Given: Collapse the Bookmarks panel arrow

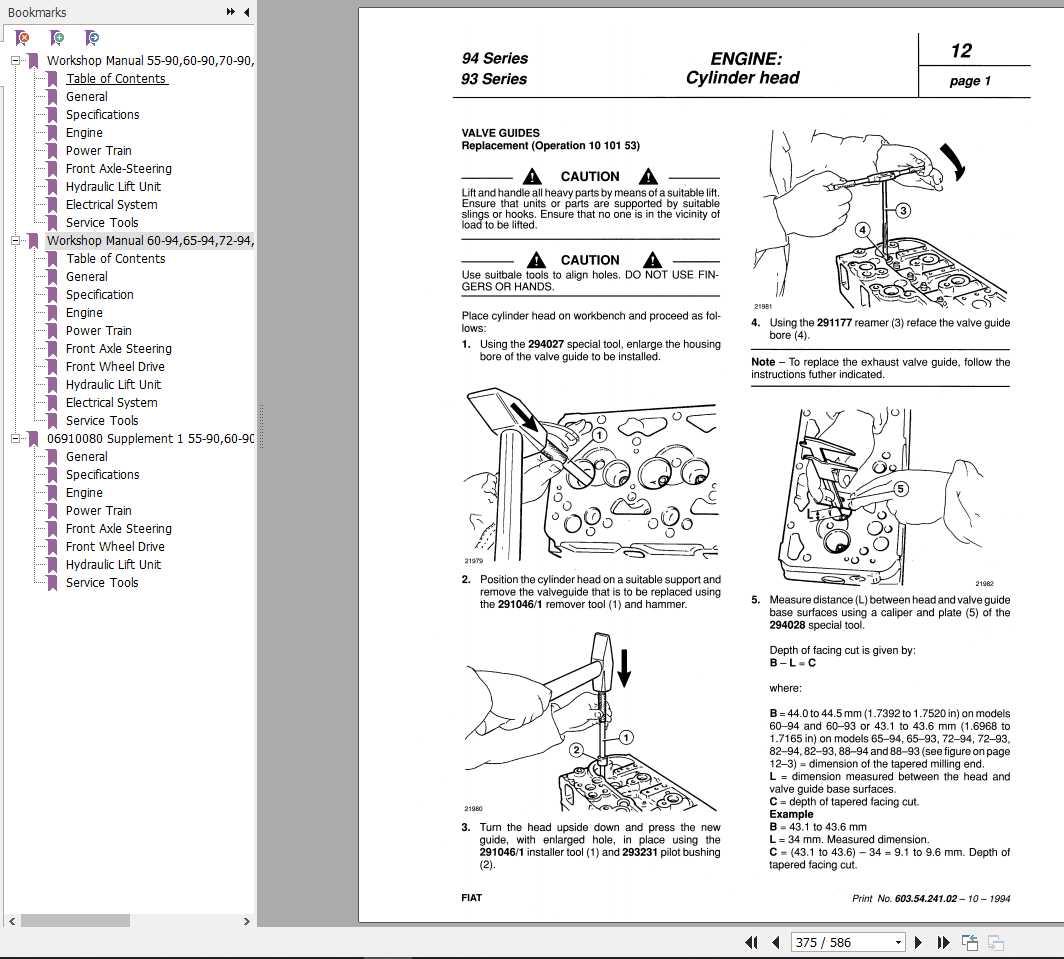Looking at the screenshot, I should pyautogui.click(x=246, y=12).
